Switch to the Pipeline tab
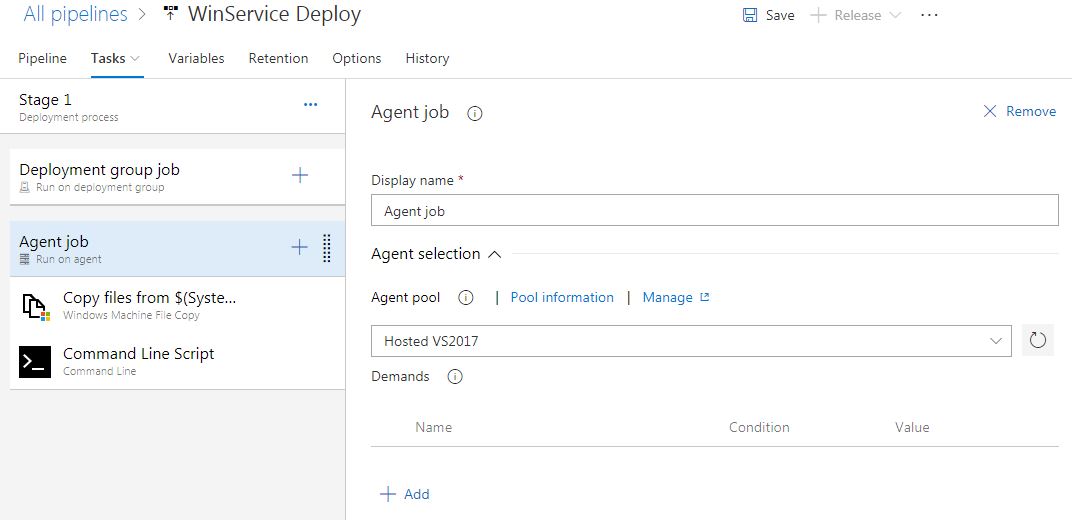The height and width of the screenshot is (520, 1072). (42, 59)
